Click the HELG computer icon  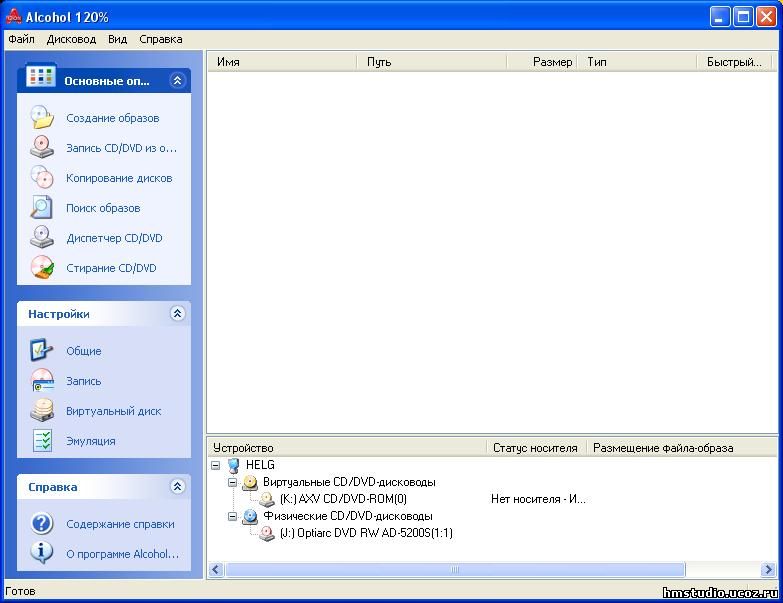click(233, 465)
